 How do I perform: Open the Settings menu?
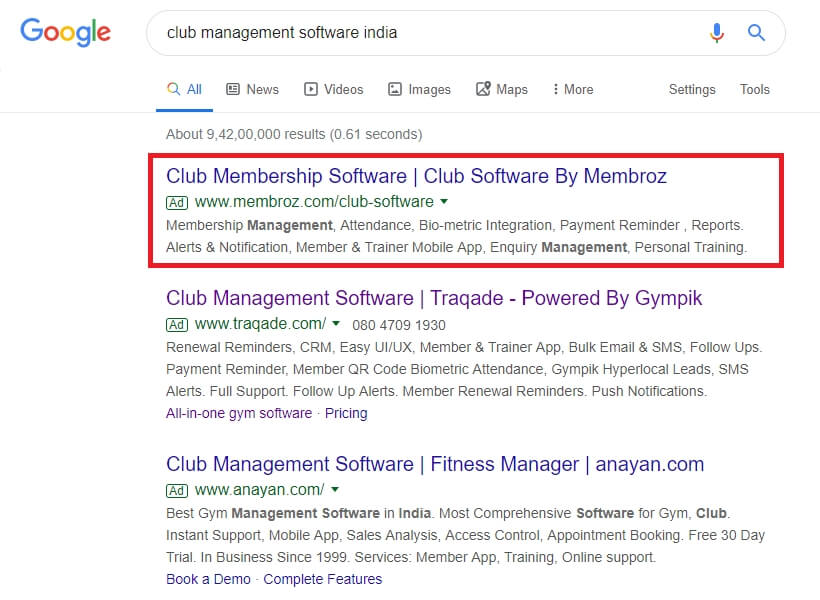(692, 89)
